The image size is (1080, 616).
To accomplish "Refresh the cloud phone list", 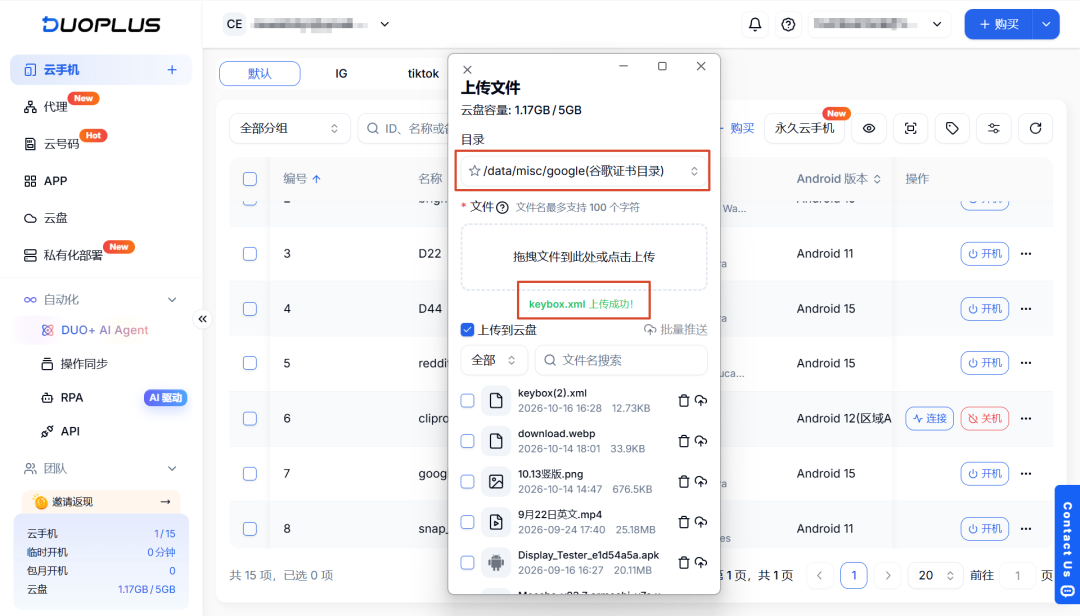I will click(x=1035, y=128).
